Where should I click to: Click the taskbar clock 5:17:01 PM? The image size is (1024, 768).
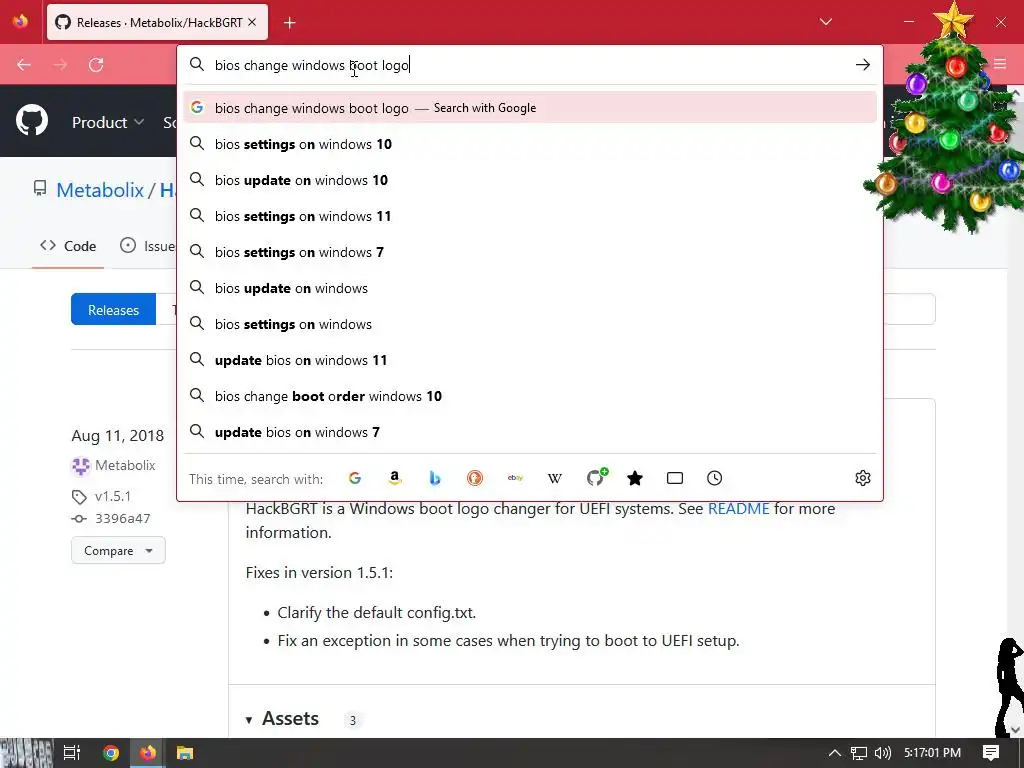point(932,753)
